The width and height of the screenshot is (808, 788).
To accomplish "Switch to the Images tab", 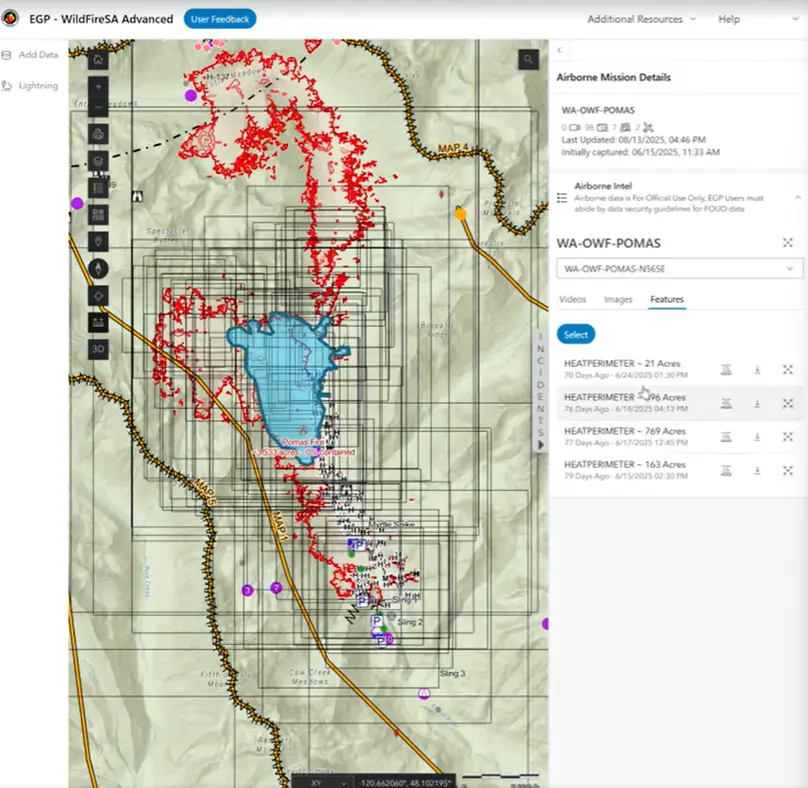I will click(x=617, y=299).
